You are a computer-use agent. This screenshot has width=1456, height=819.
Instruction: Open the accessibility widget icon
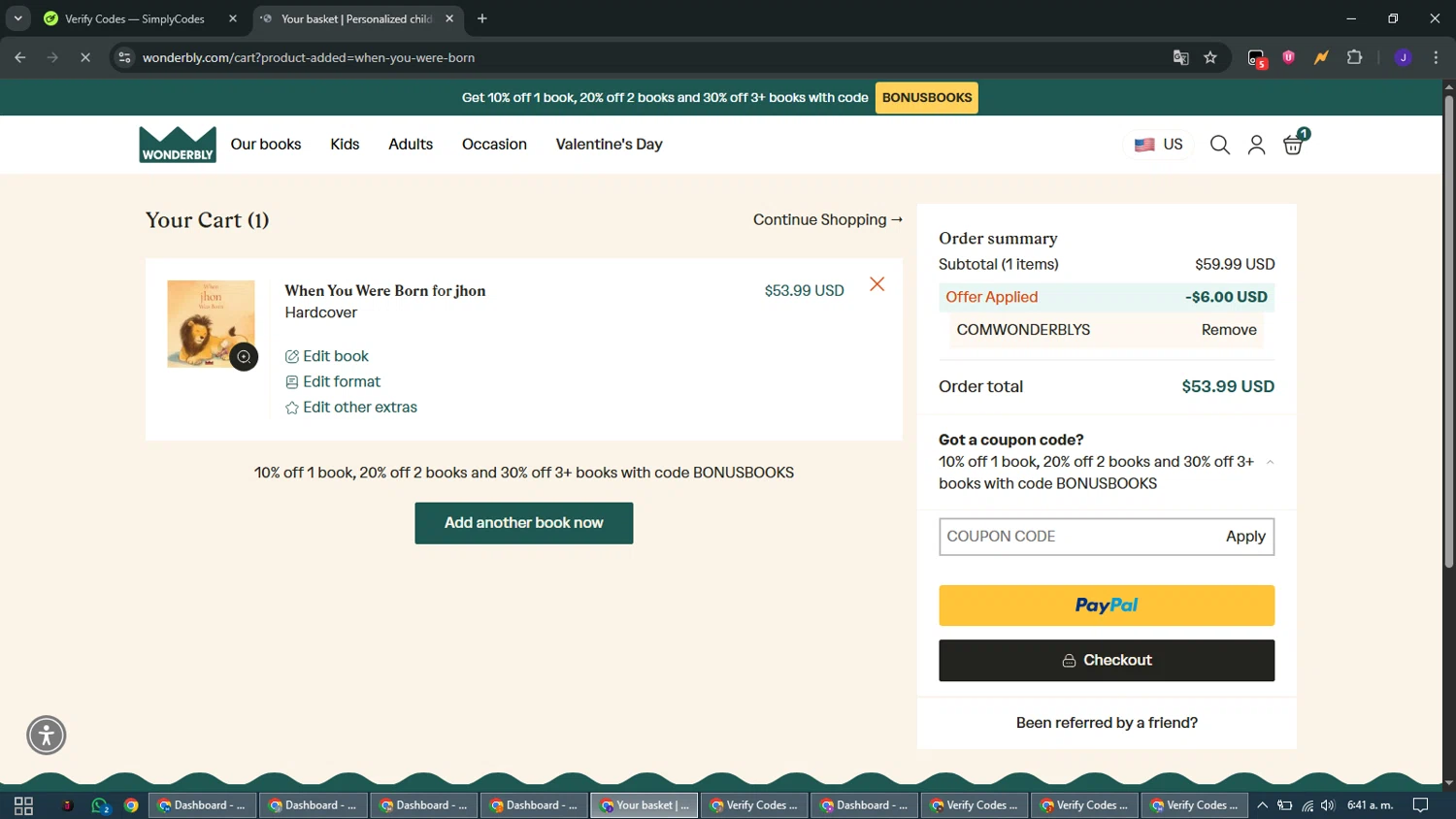(46, 736)
